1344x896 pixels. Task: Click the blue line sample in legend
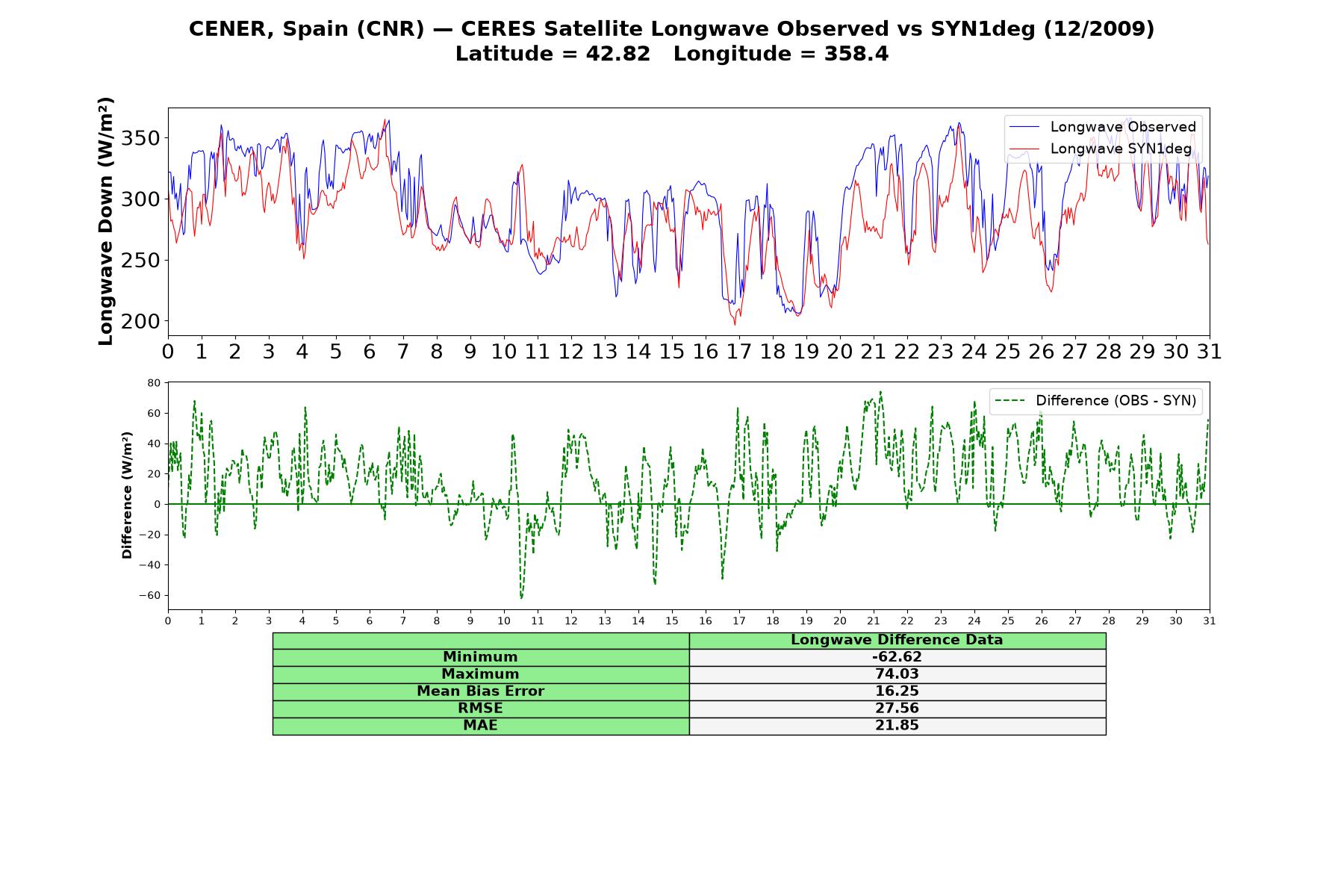(x=1024, y=128)
